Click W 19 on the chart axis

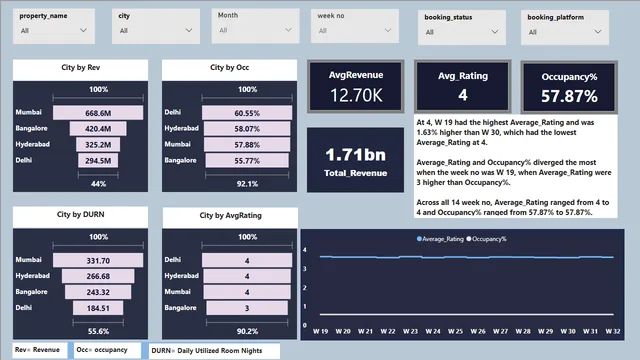(320, 331)
